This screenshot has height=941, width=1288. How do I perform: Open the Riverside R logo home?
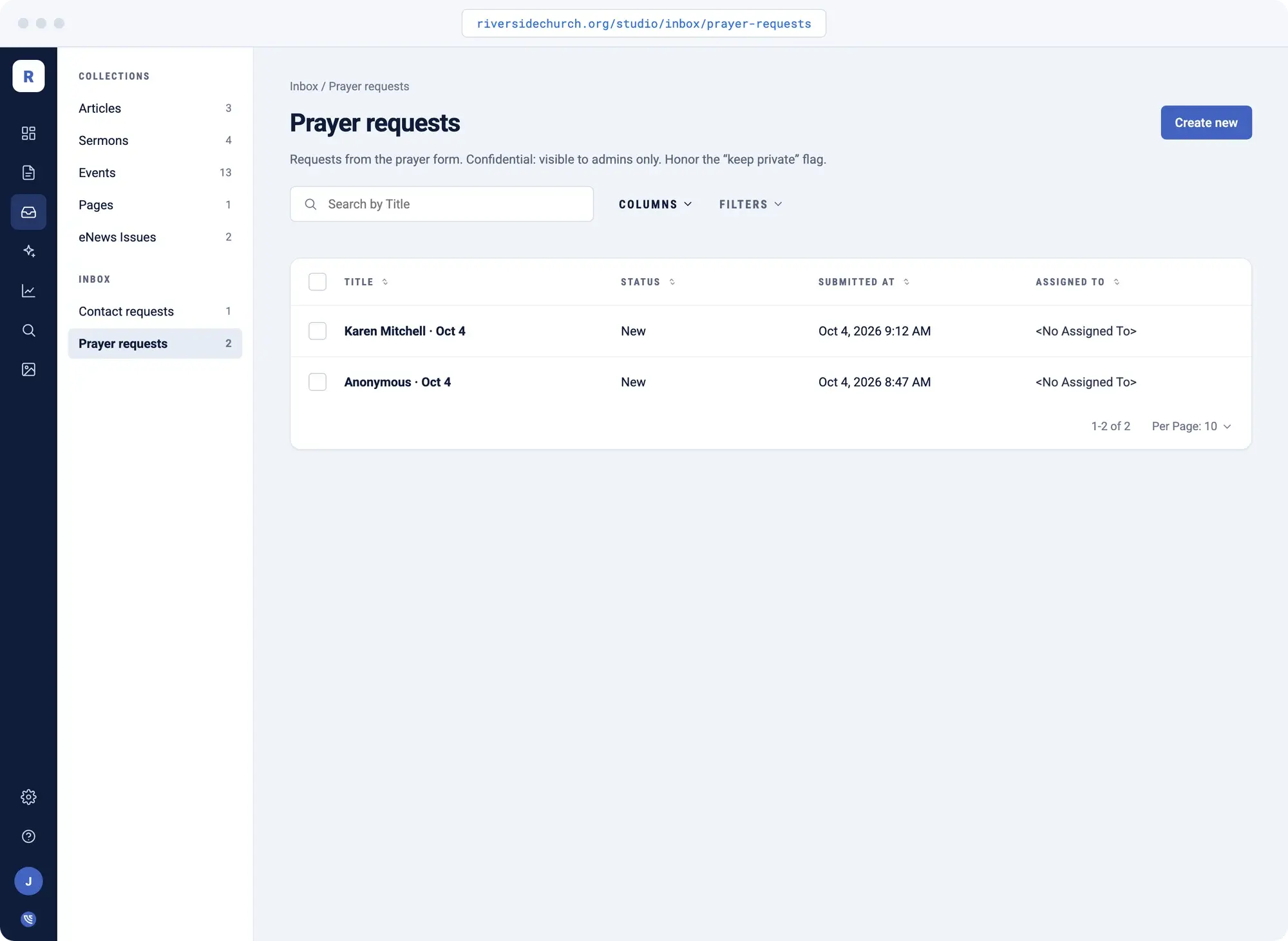pyautogui.click(x=28, y=76)
